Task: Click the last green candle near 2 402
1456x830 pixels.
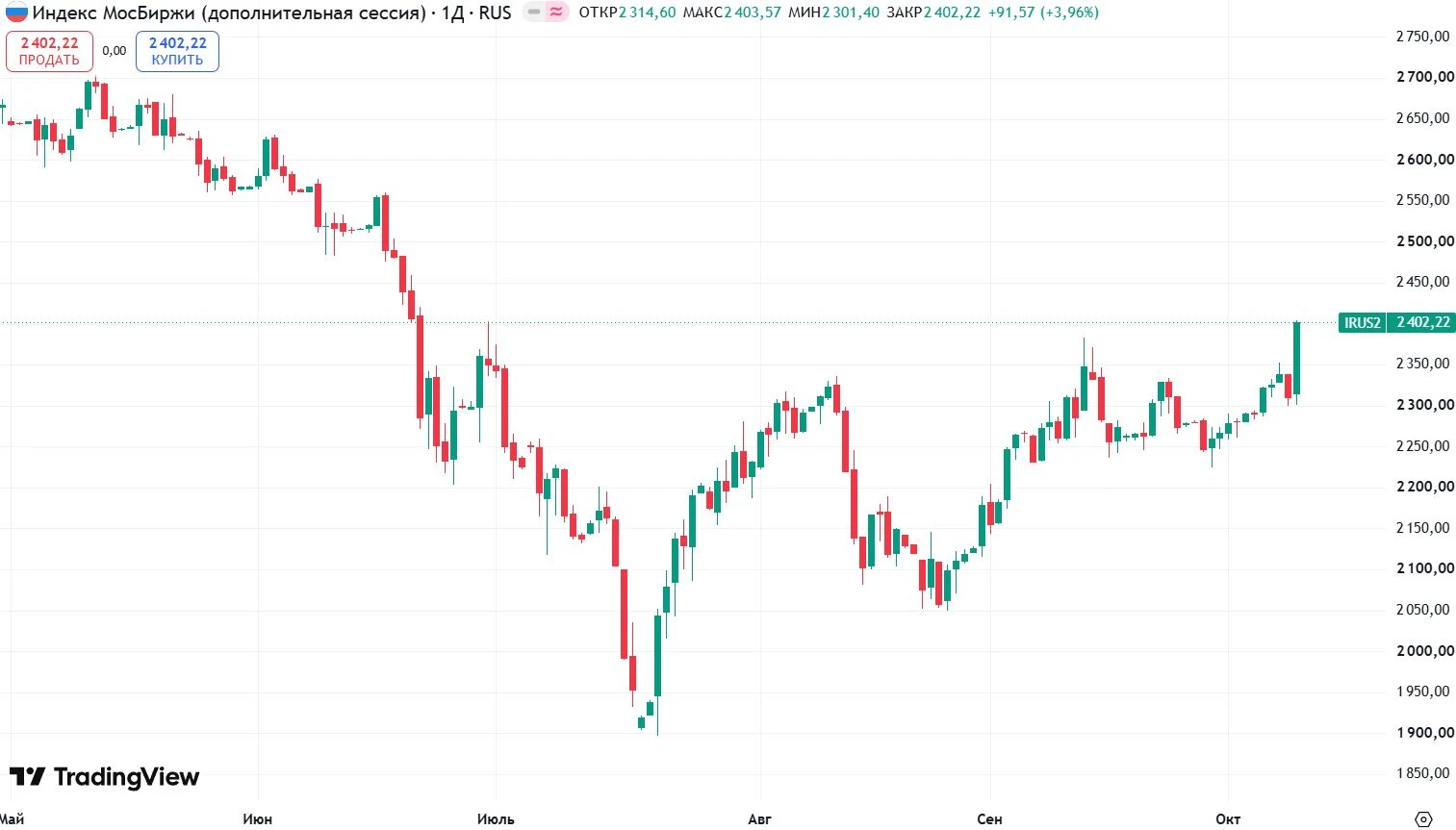Action: point(1296,358)
